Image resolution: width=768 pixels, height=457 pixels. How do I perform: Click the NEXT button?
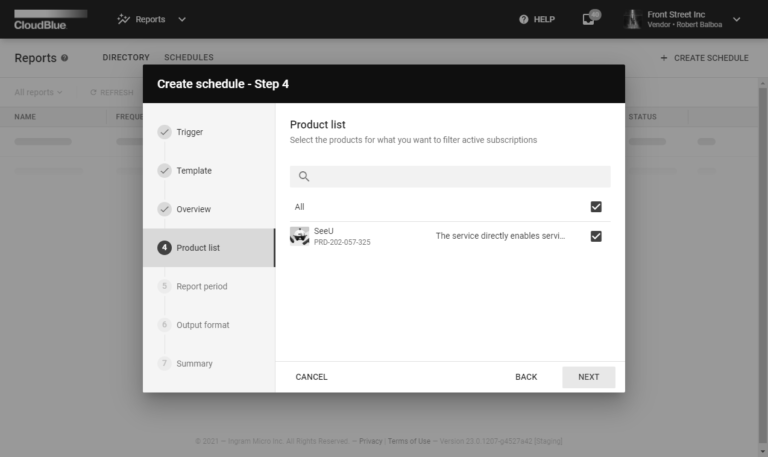[588, 377]
